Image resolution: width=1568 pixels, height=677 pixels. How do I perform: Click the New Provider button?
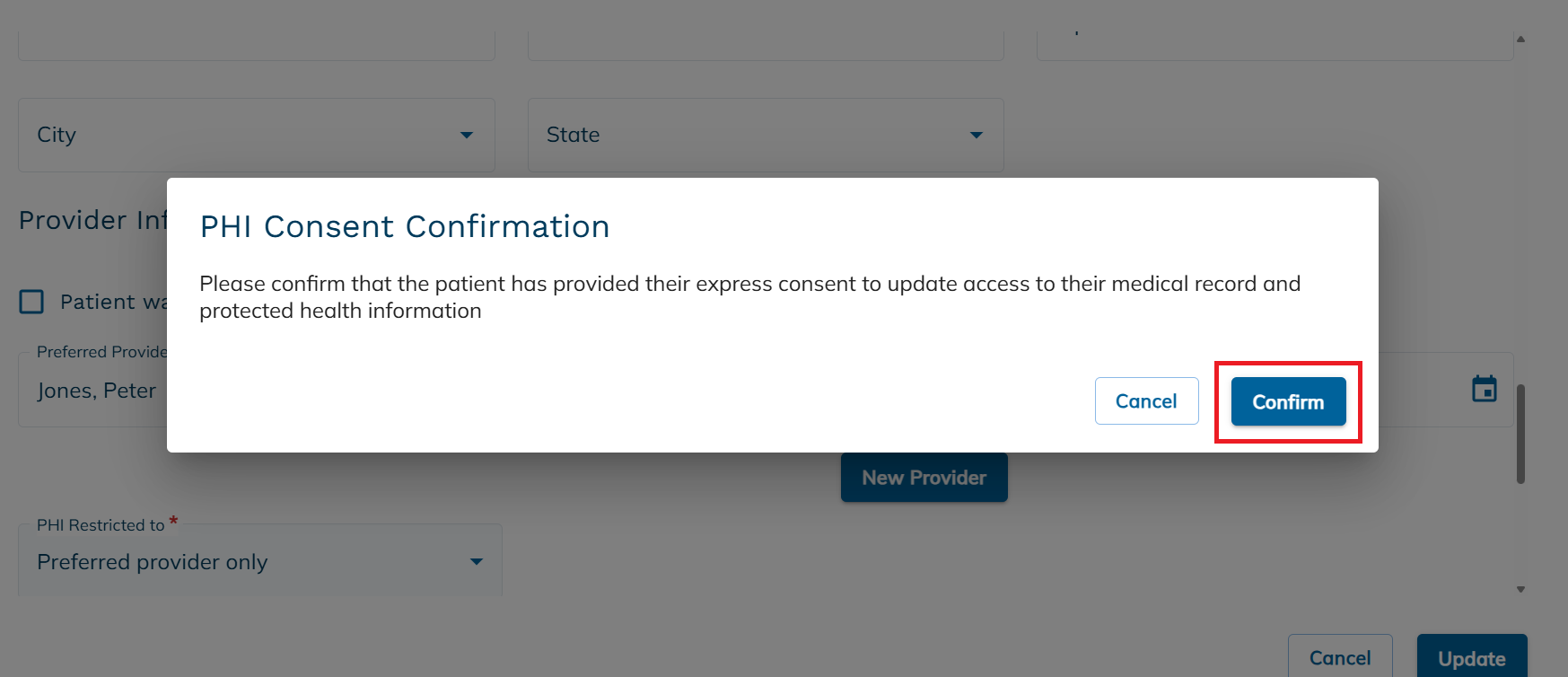[924, 477]
